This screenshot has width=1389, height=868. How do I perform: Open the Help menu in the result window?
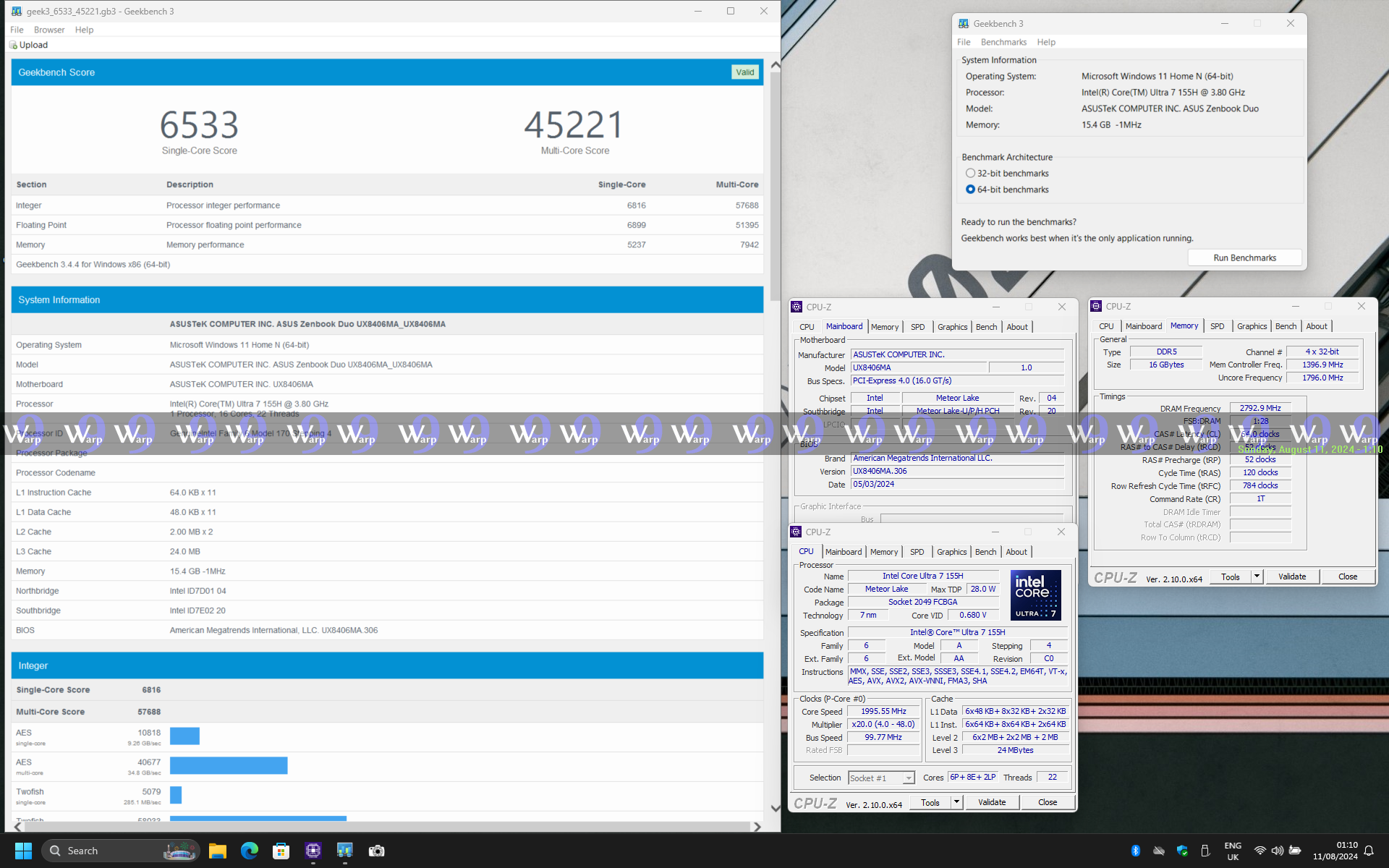[x=84, y=30]
